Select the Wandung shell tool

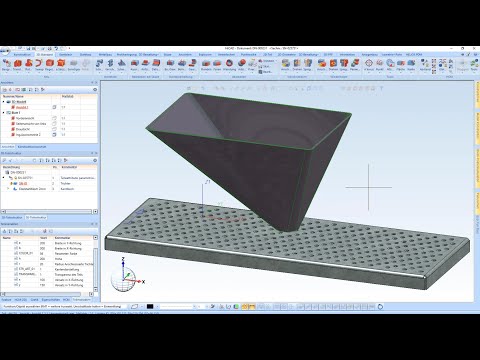click(x=229, y=65)
